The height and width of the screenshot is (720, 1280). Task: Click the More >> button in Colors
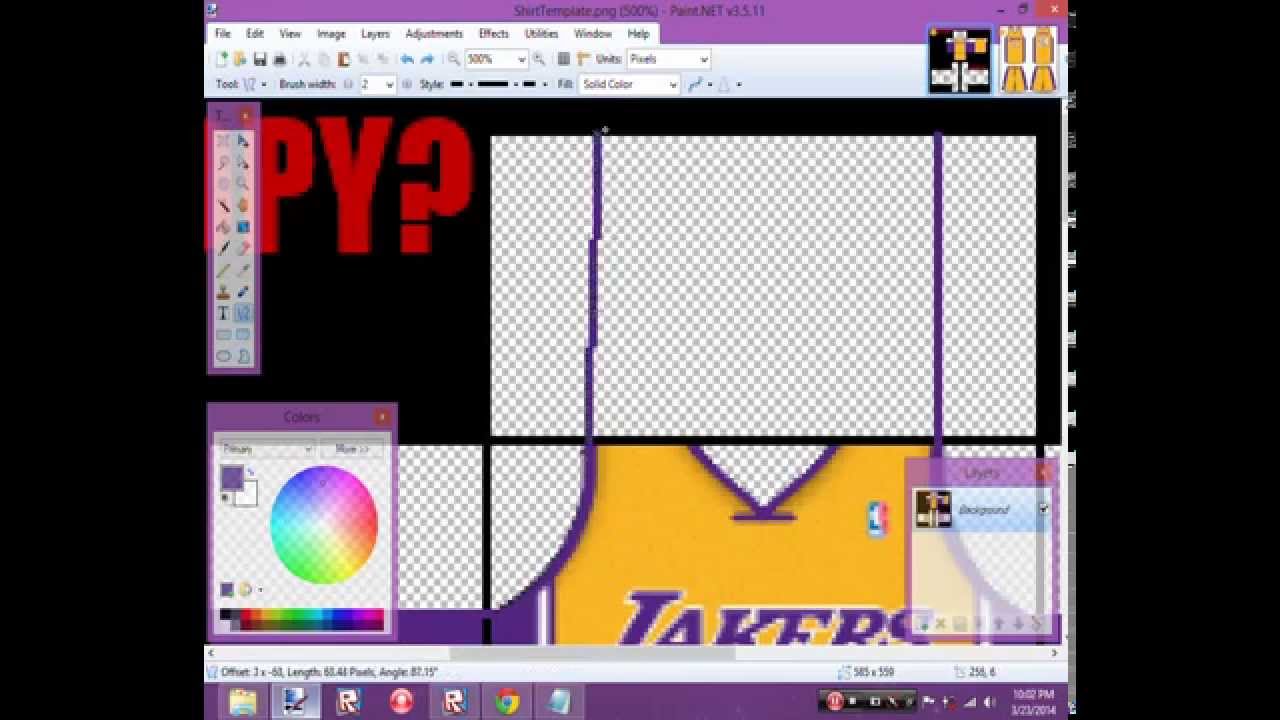[352, 449]
